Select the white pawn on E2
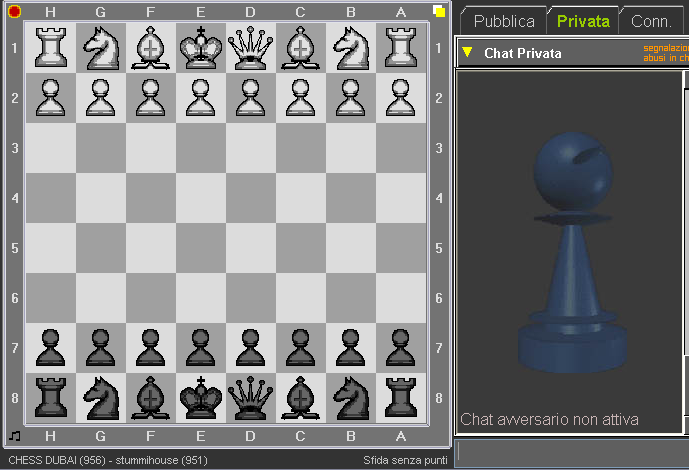689x470 pixels. [201, 98]
